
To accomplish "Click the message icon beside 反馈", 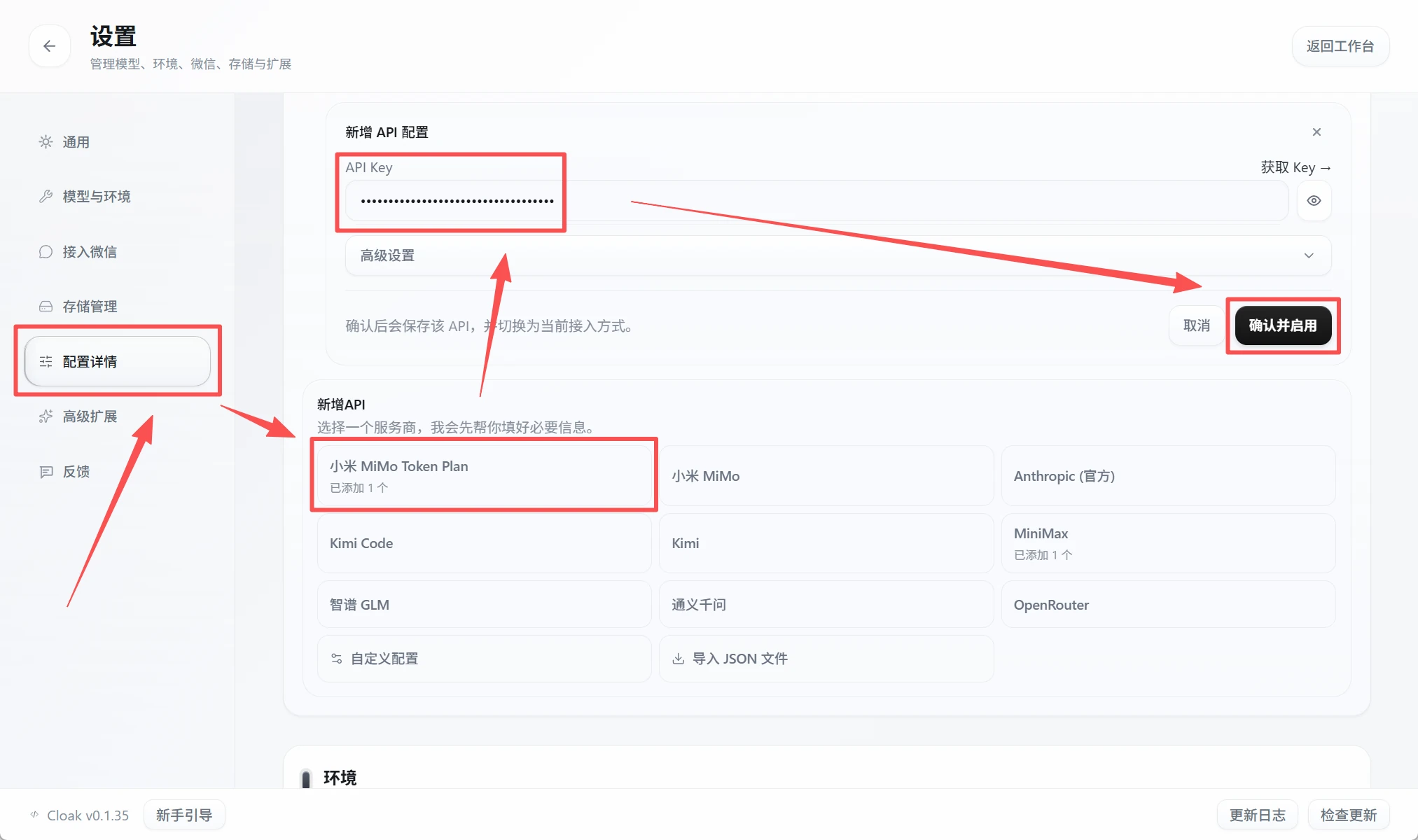I will [x=46, y=472].
